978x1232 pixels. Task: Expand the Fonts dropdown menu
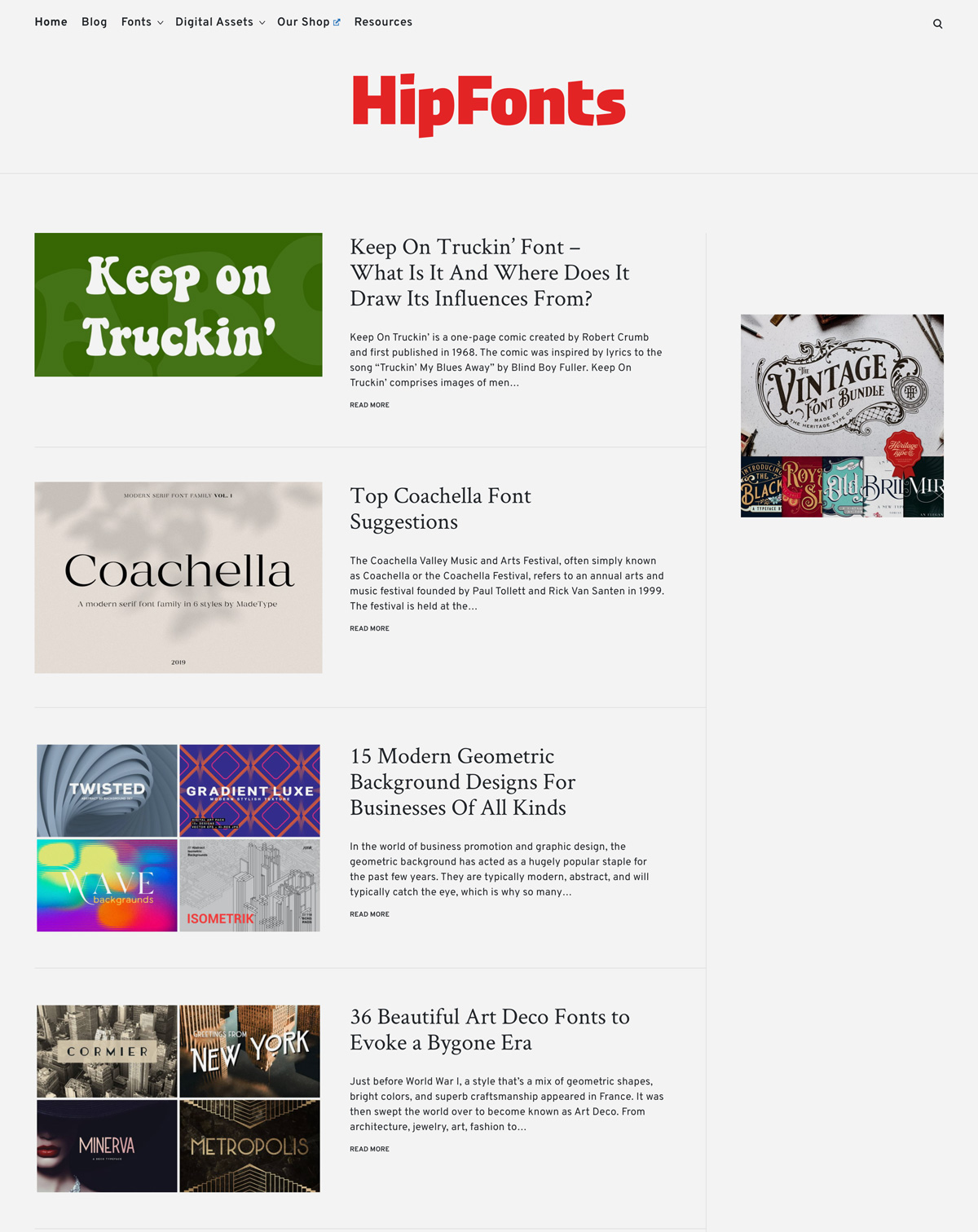[142, 22]
